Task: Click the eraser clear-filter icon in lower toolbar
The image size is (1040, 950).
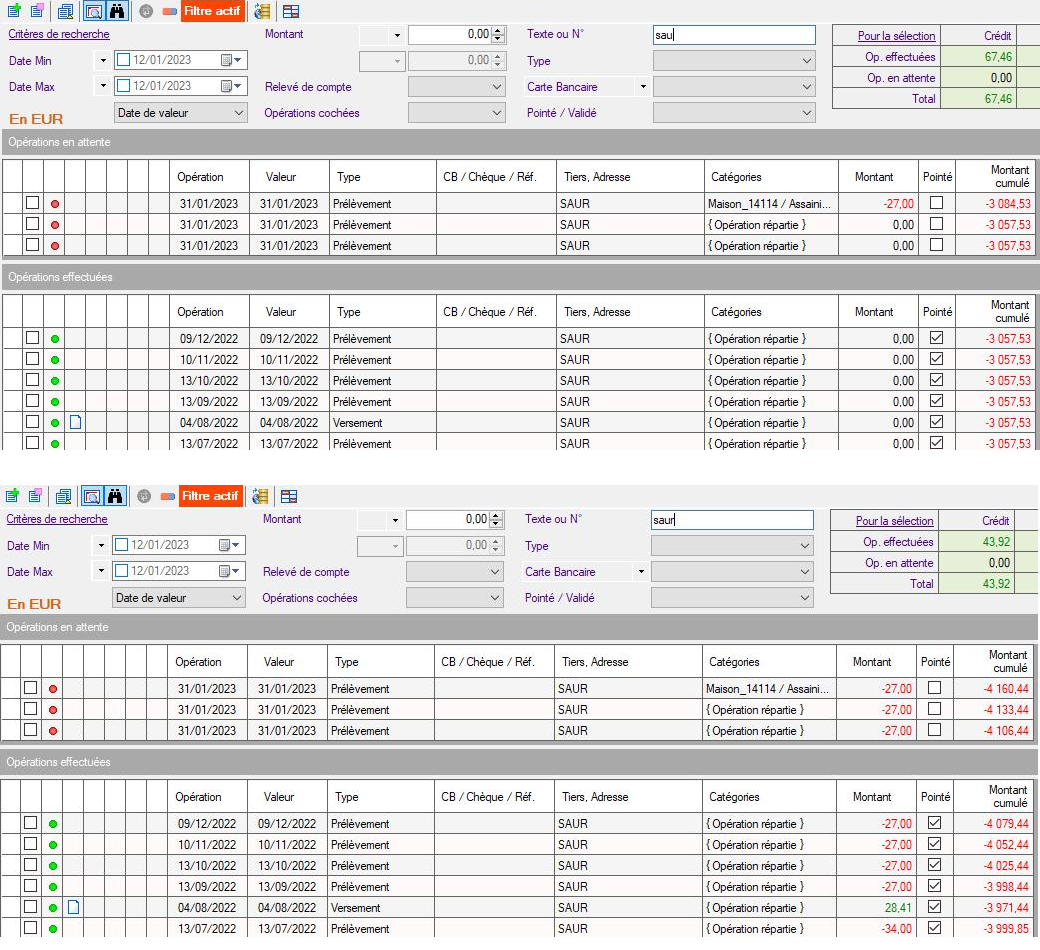Action: coord(166,496)
